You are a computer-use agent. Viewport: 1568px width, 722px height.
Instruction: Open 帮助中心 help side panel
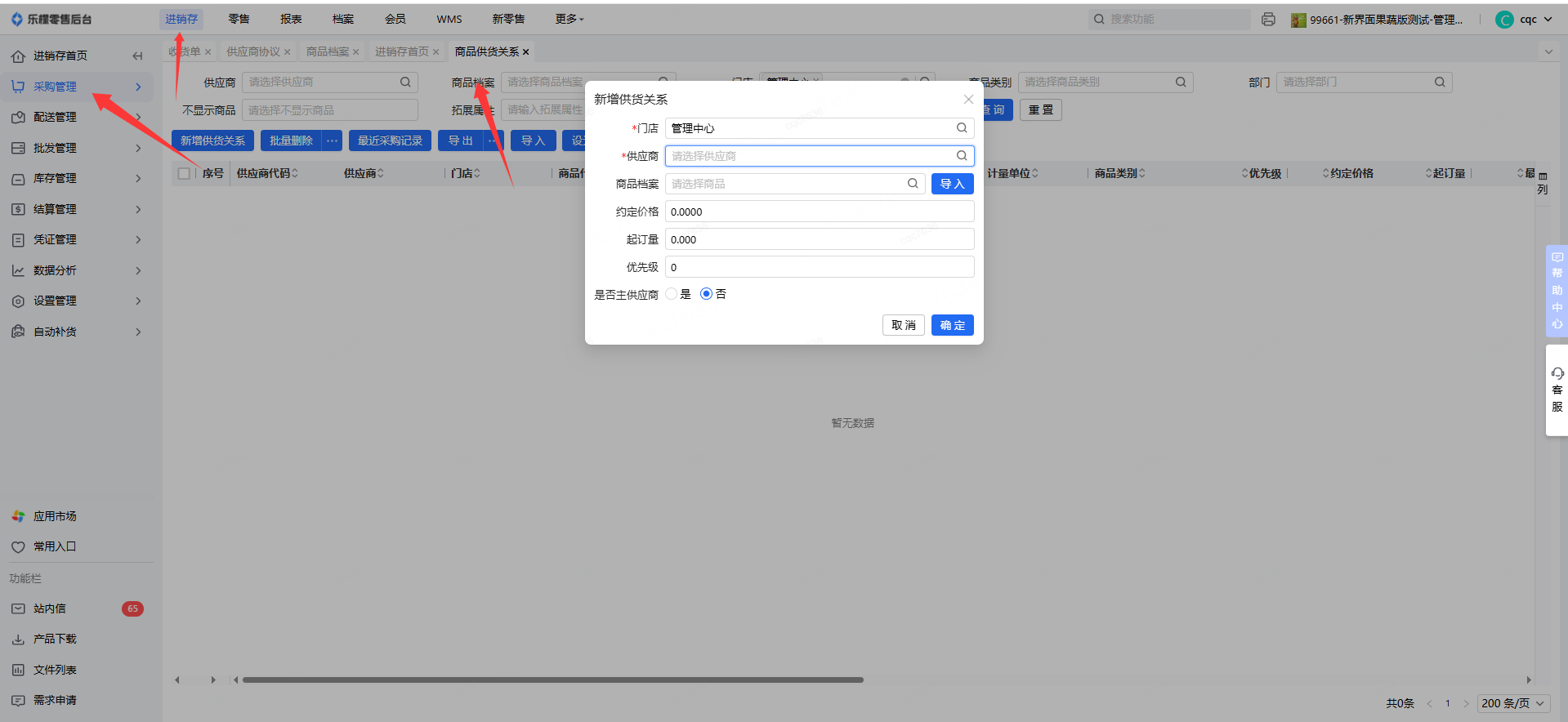tap(1557, 291)
